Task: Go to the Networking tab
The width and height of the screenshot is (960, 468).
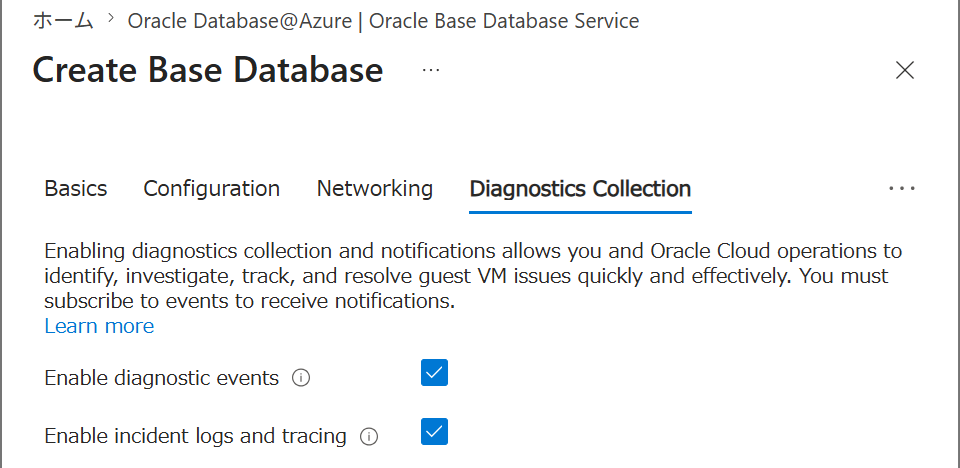Action: click(x=375, y=189)
